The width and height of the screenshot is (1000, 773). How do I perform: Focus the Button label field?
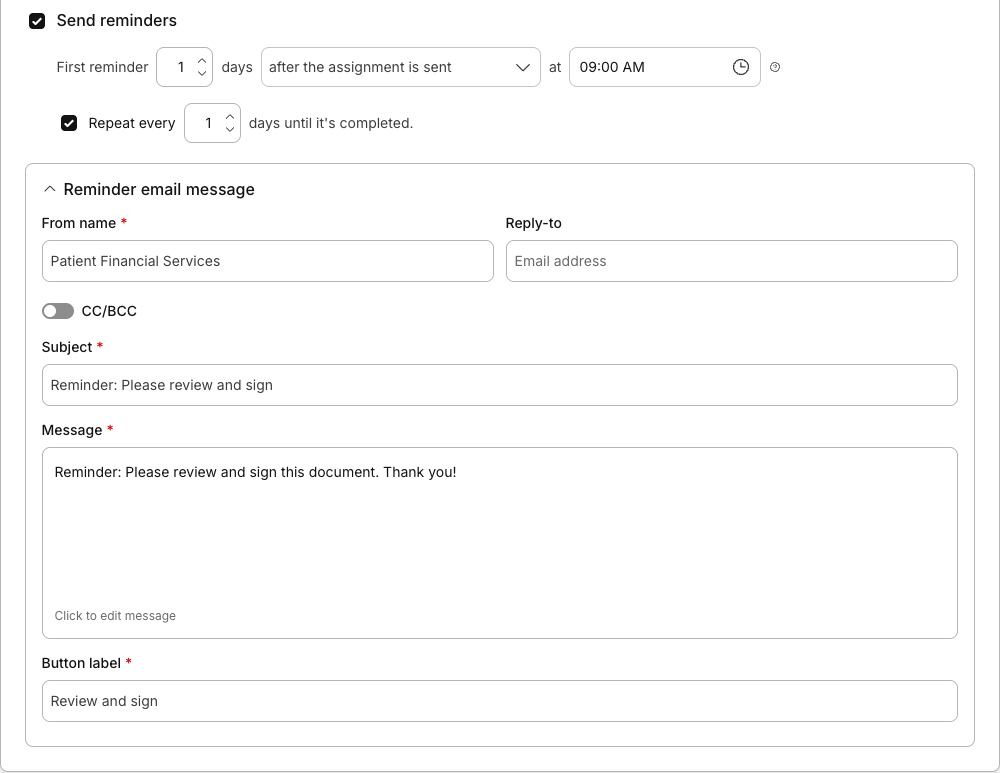pyautogui.click(x=499, y=701)
